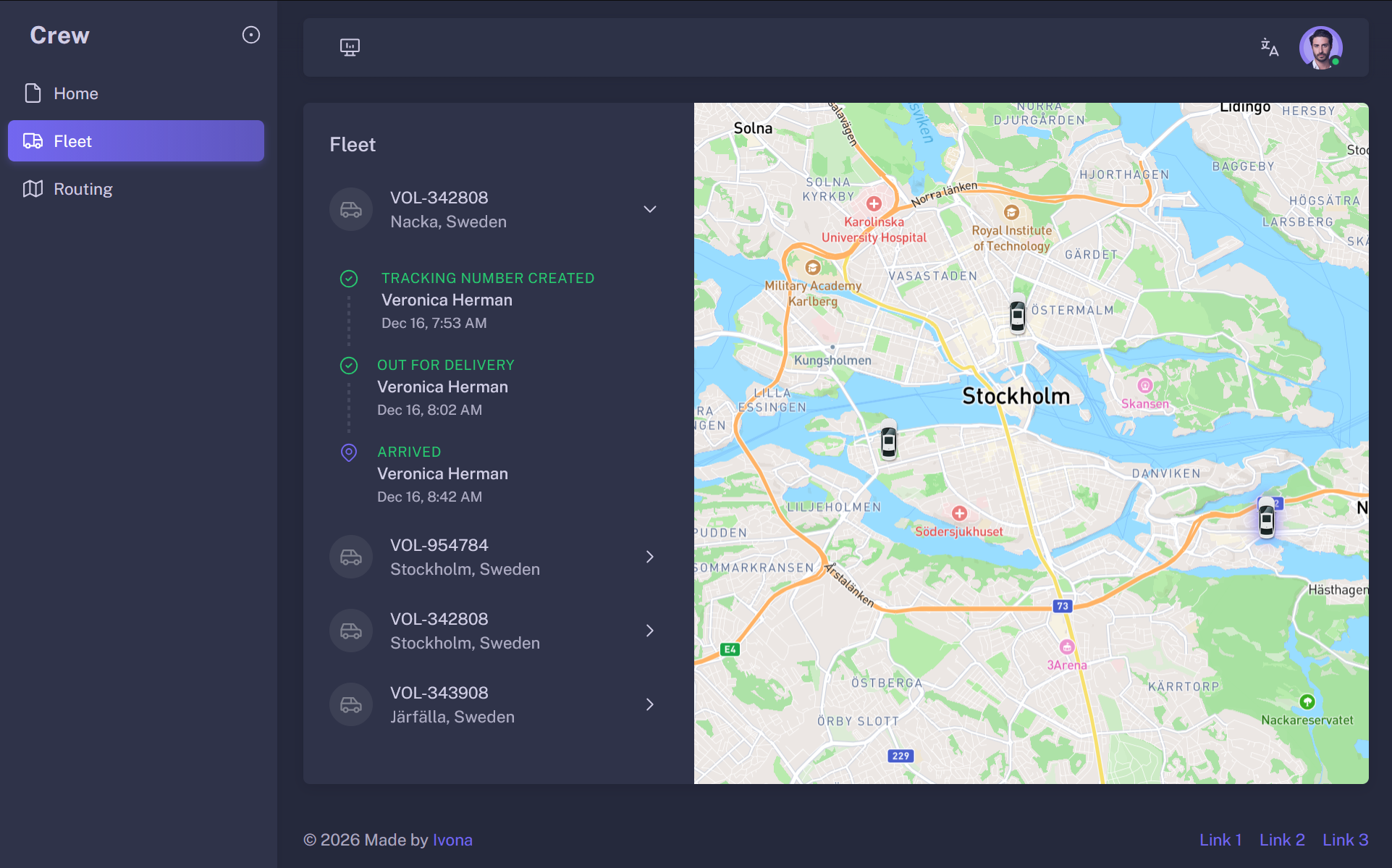Click the ARRIVED location pin icon in timeline

click(x=349, y=452)
